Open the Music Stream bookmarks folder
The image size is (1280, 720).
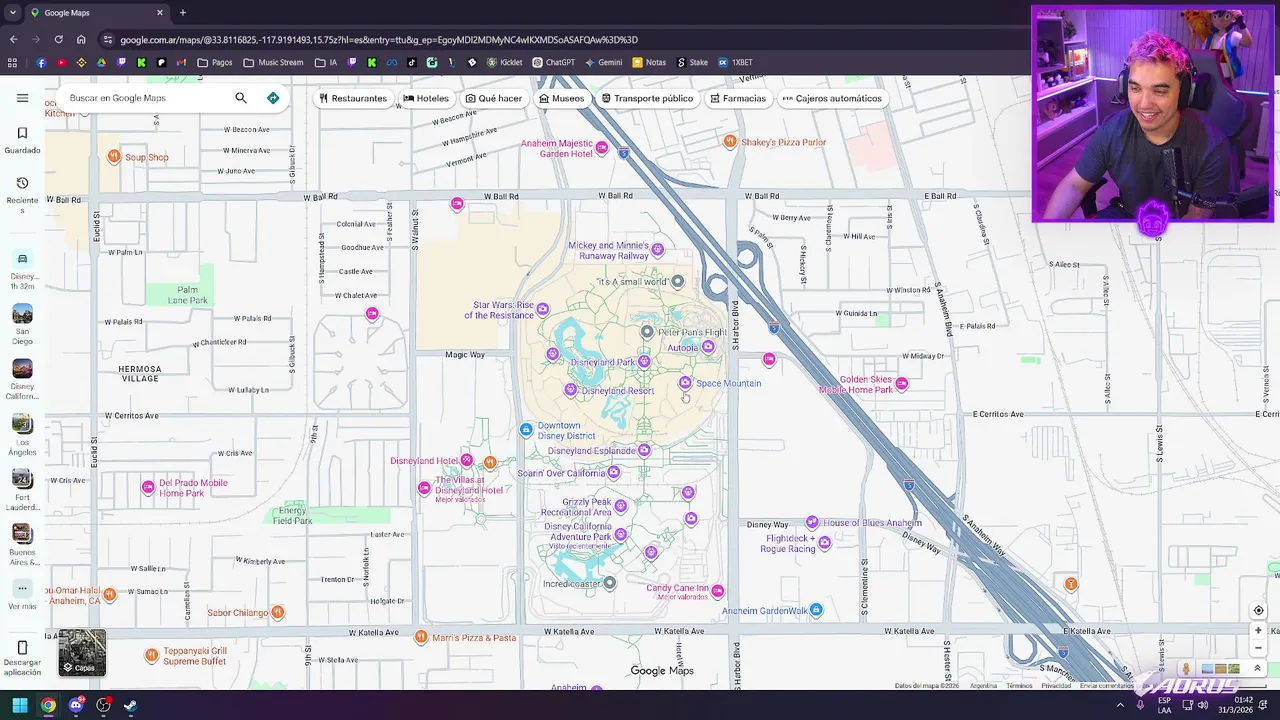coord(273,62)
